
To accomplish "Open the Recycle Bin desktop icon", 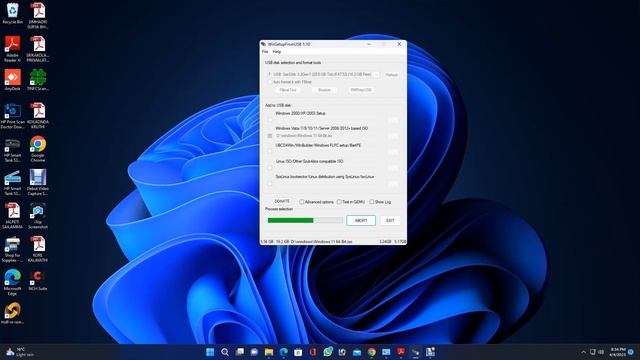I will [x=13, y=13].
